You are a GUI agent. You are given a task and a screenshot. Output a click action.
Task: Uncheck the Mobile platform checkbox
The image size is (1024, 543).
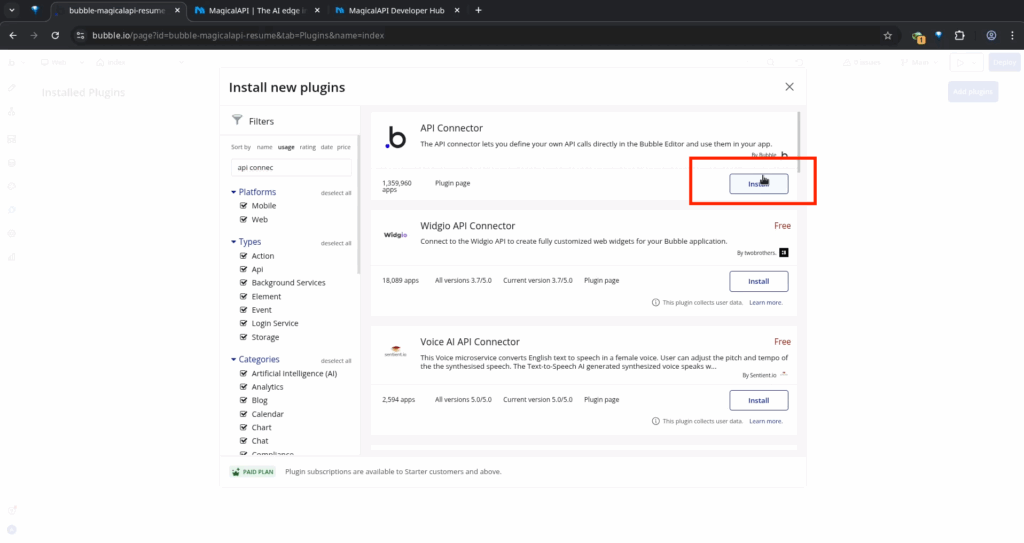point(244,205)
